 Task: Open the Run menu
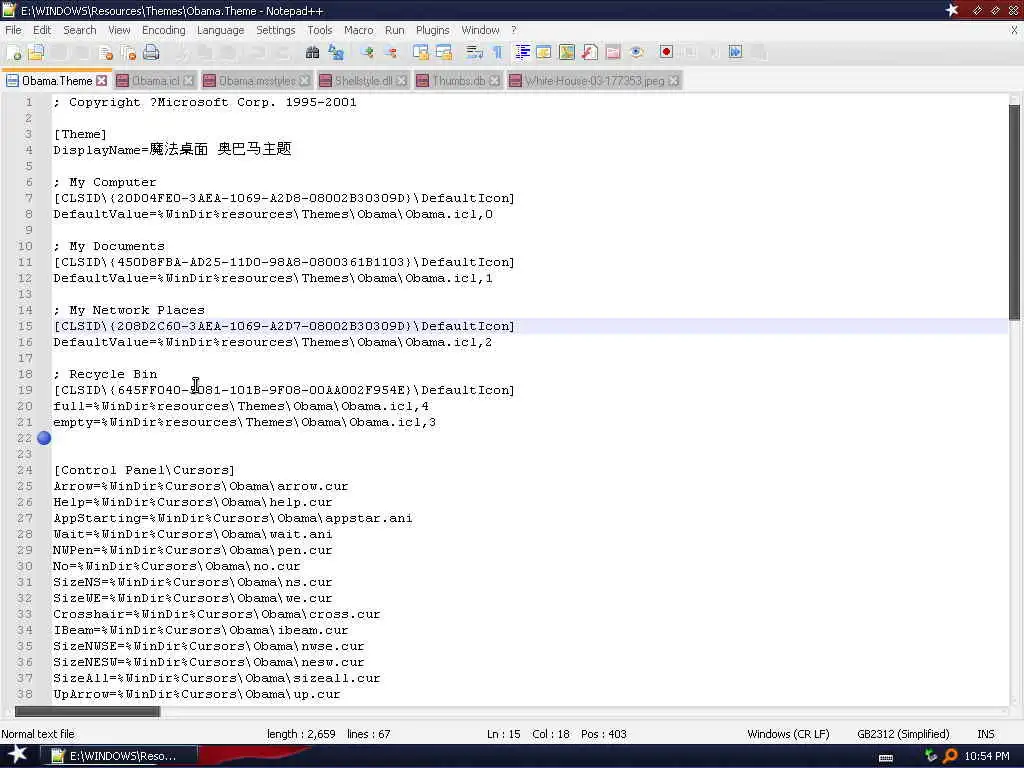coord(394,30)
